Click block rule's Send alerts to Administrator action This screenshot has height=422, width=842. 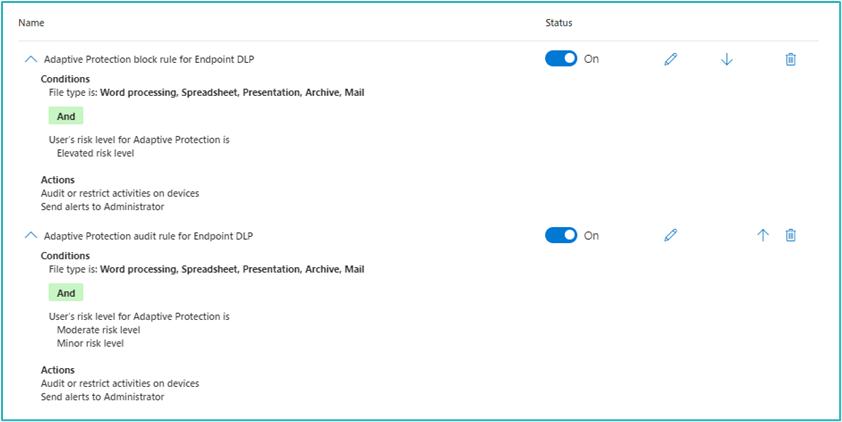click(x=102, y=207)
